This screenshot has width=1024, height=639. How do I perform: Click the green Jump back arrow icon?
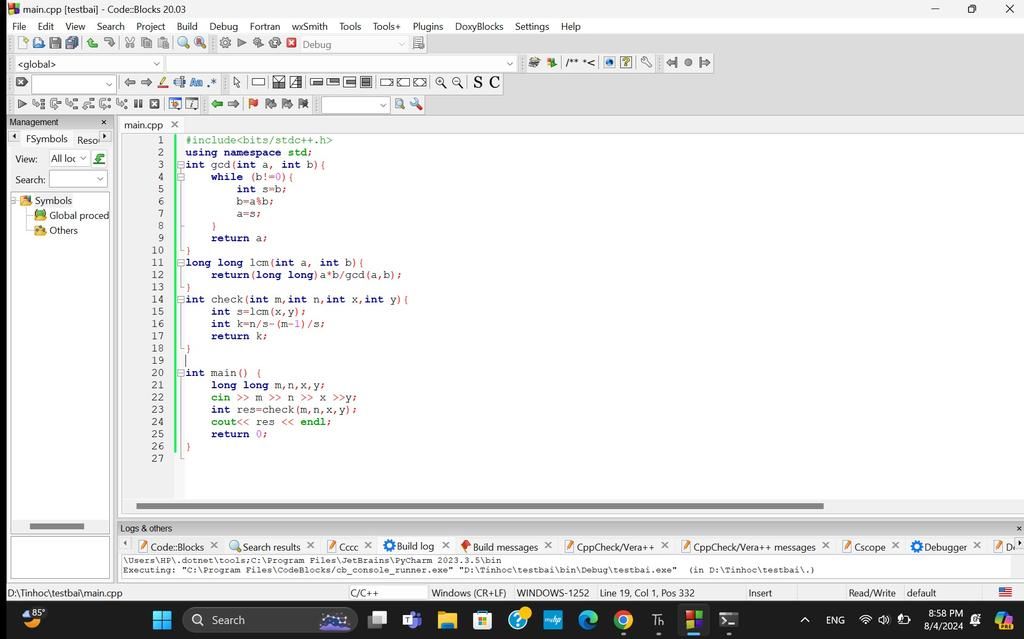click(x=217, y=103)
